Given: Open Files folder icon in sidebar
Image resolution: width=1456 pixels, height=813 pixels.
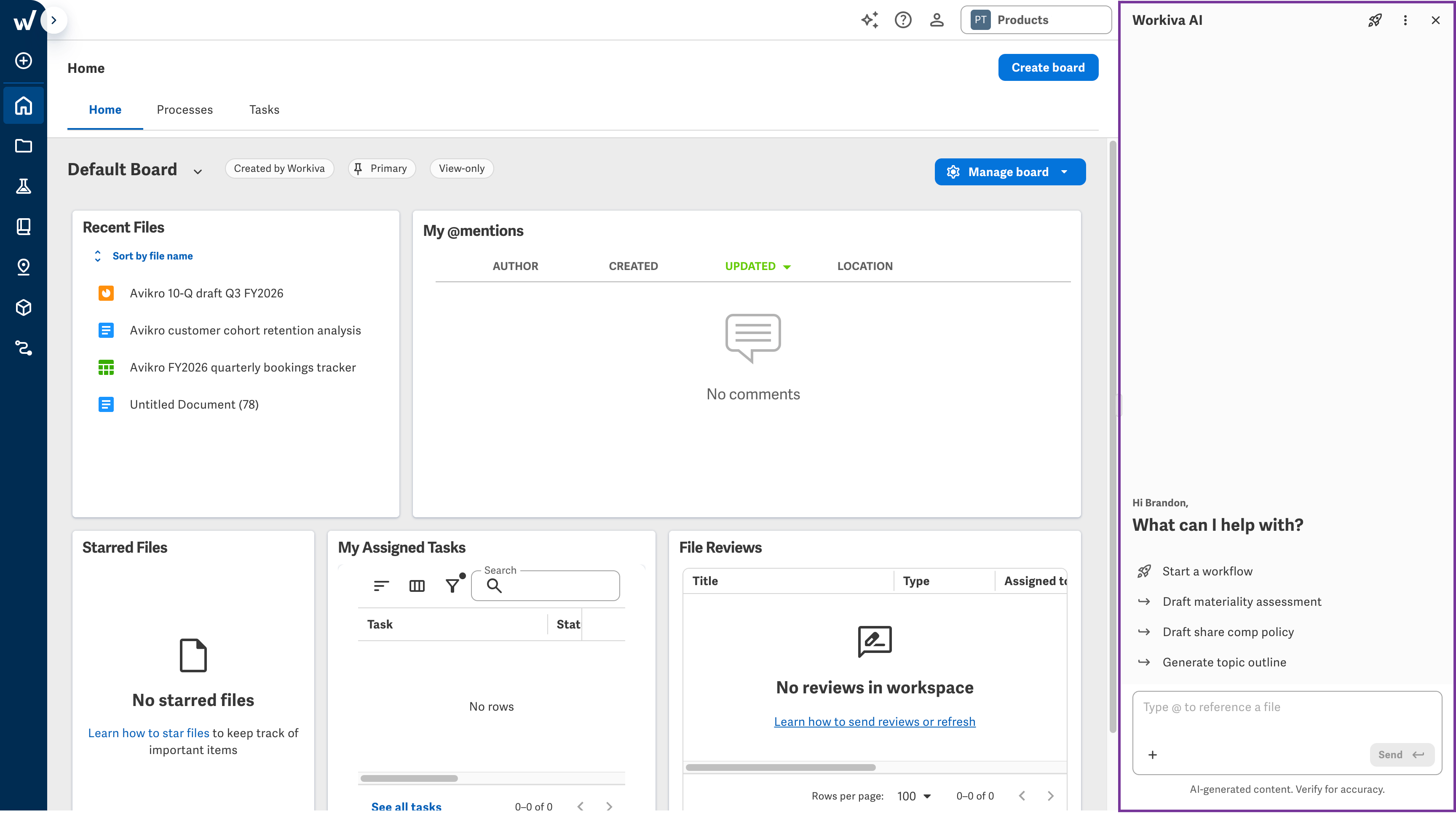Looking at the screenshot, I should point(24,146).
